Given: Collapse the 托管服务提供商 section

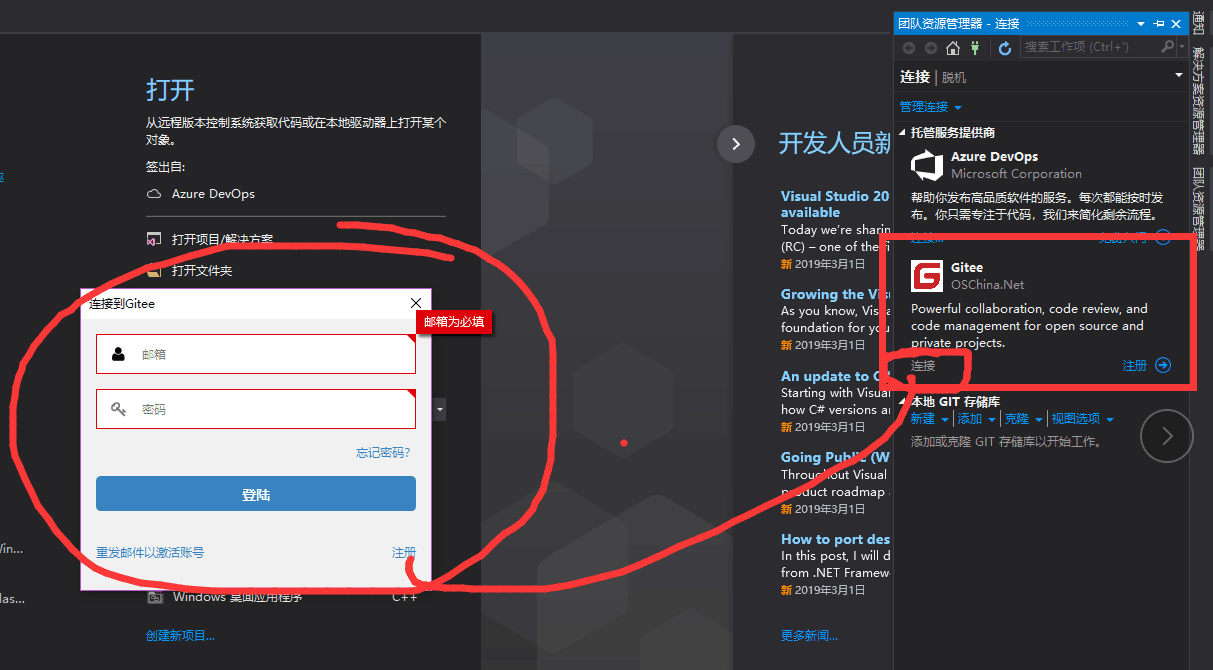Looking at the screenshot, I should click(903, 132).
